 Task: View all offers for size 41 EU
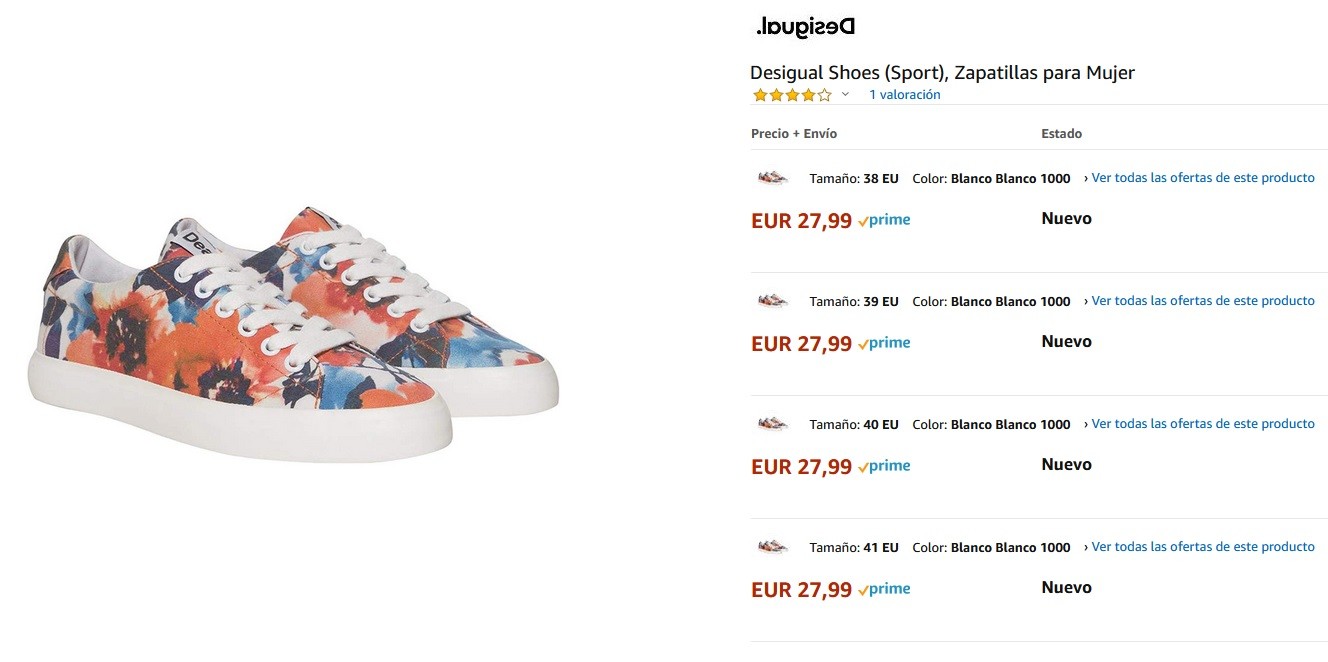click(x=1202, y=547)
